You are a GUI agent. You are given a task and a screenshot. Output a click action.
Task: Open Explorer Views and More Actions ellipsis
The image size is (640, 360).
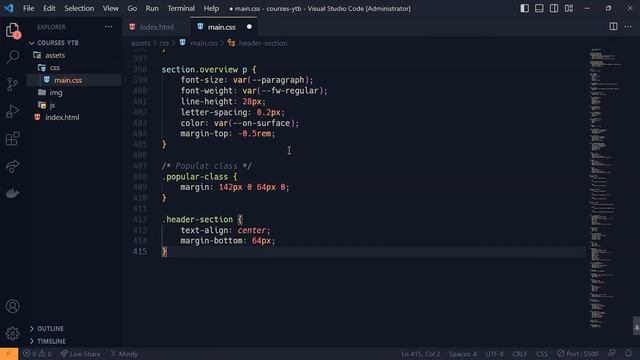108,27
